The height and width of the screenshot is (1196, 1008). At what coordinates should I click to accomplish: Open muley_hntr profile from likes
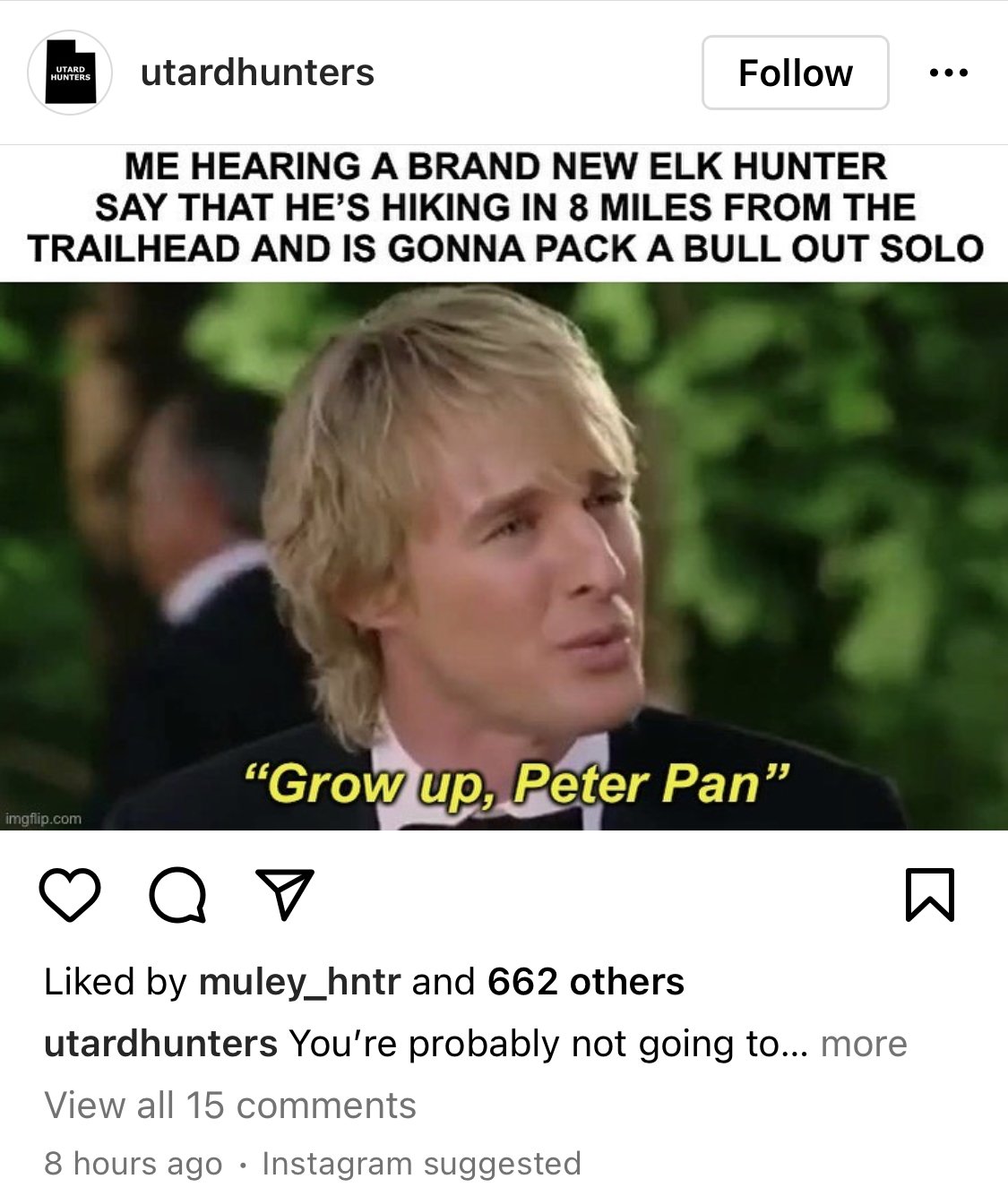coord(299,982)
